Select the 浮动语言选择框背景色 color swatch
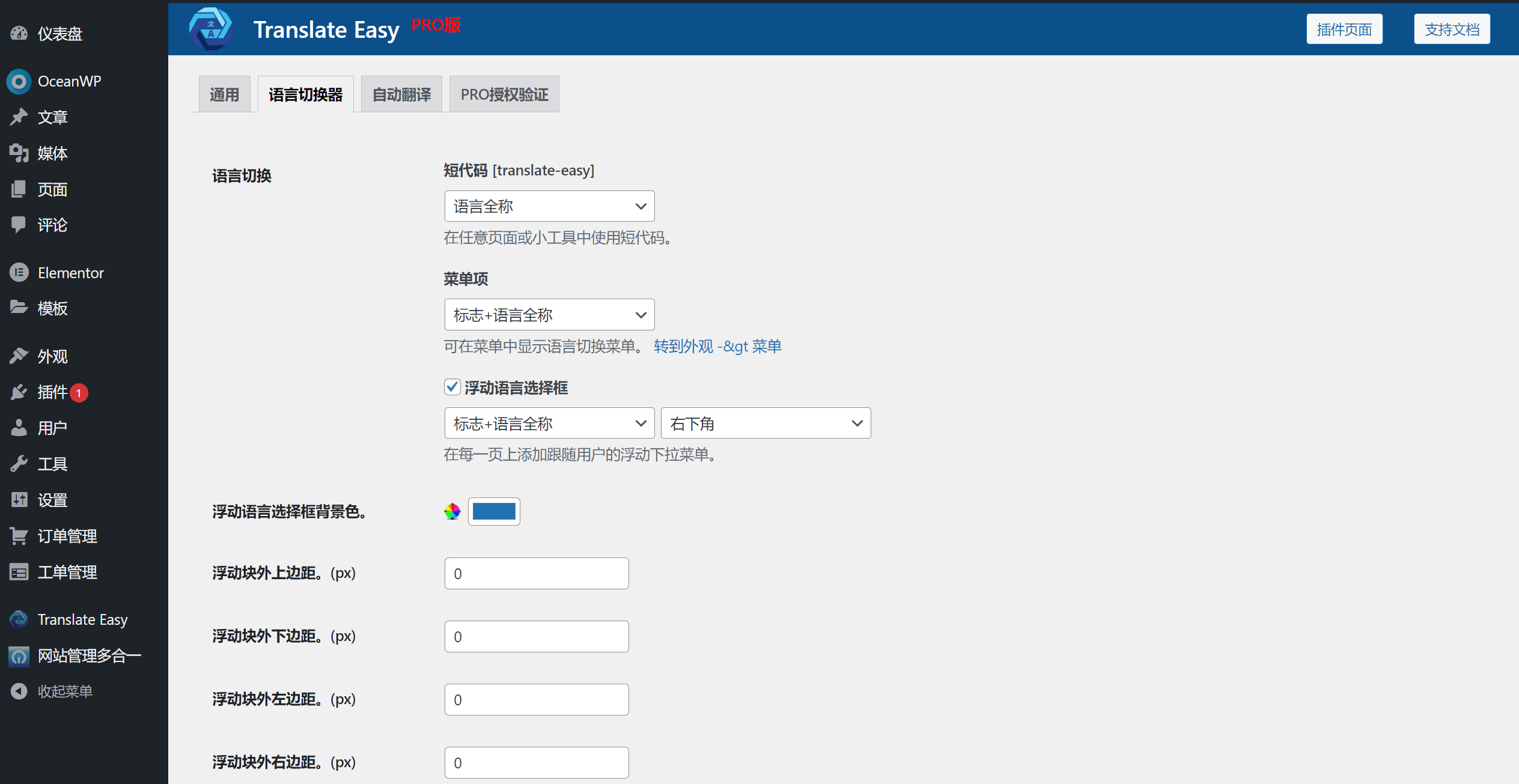This screenshot has height=784, width=1519. coord(494,511)
